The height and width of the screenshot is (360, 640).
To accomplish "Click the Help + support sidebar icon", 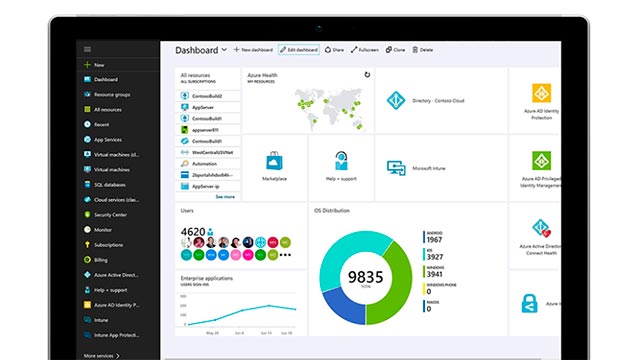I will coord(87,290).
